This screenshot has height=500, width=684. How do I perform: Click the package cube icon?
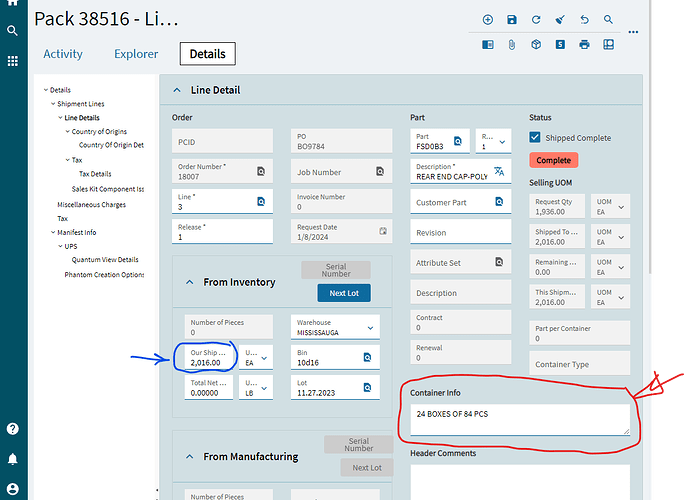(x=536, y=45)
